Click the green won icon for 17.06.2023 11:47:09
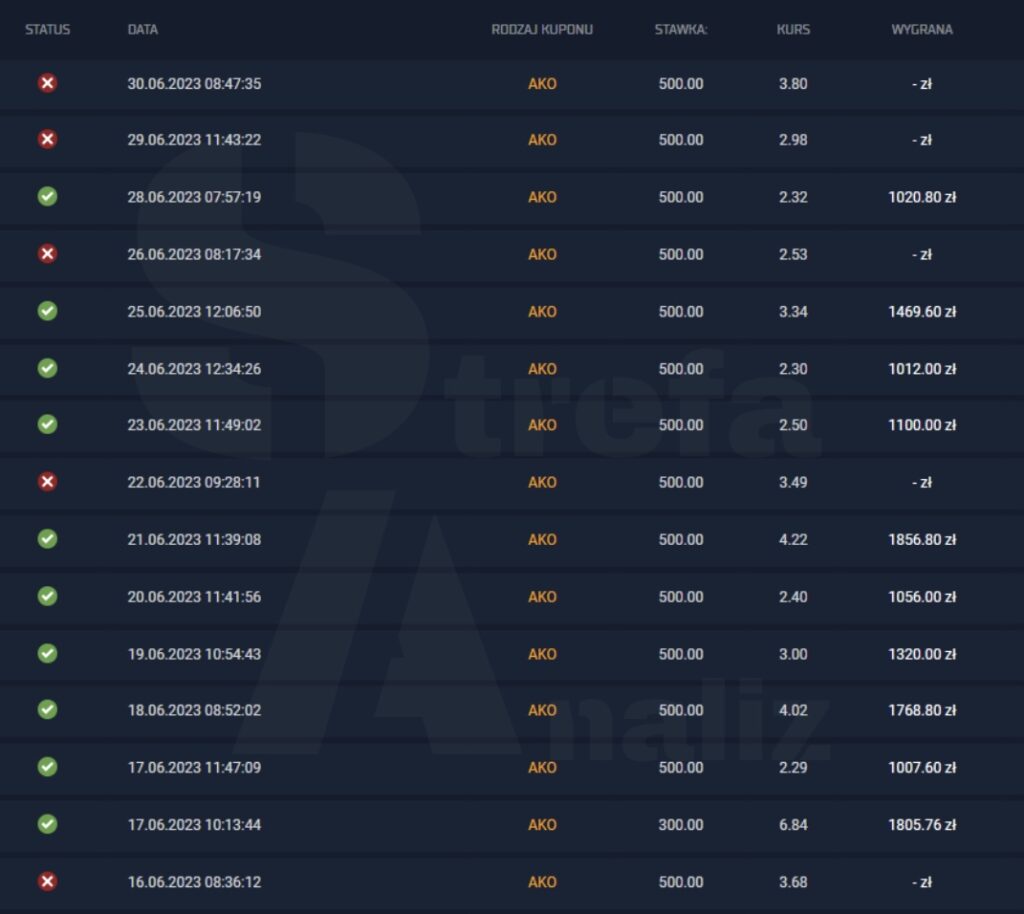The image size is (1024, 914). click(x=47, y=766)
